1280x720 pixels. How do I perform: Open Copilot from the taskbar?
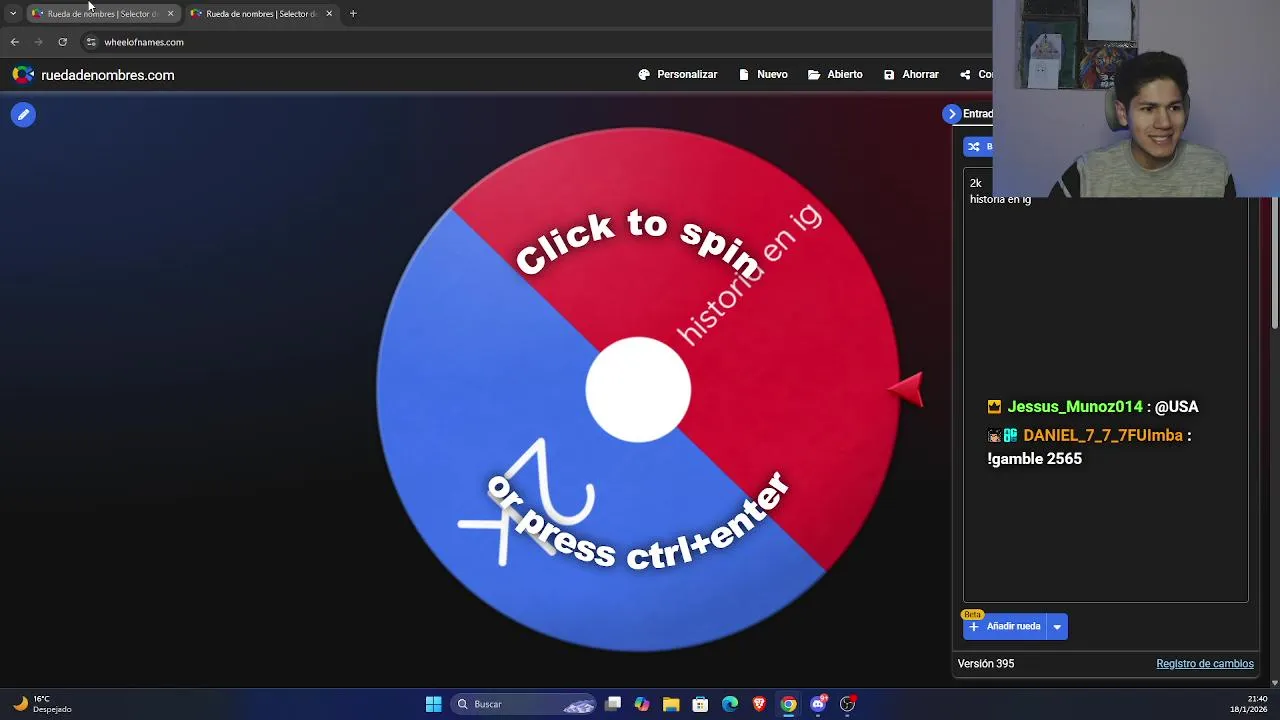[x=642, y=704]
